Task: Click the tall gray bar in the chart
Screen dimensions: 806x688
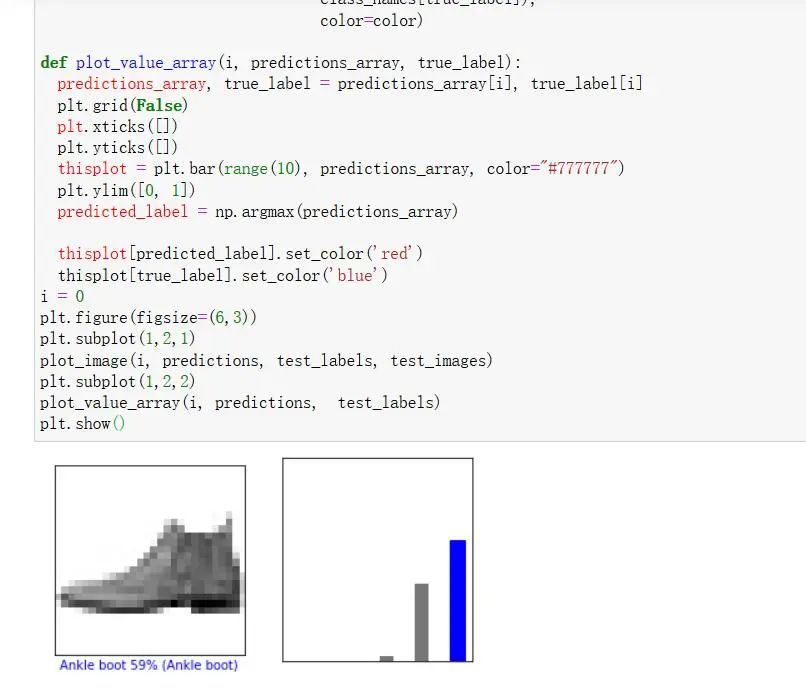Action: (x=421, y=622)
